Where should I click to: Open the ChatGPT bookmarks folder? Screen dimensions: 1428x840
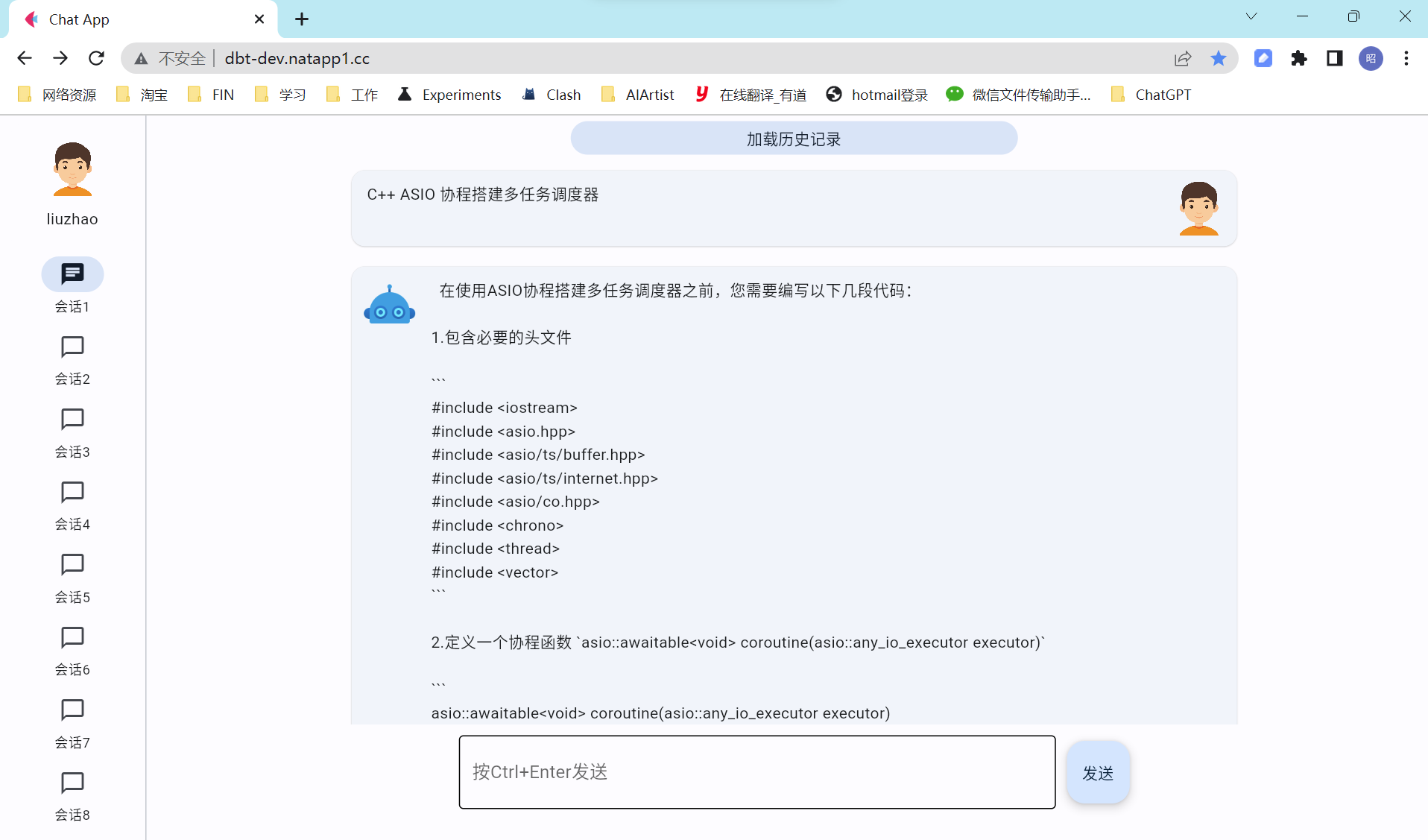coord(1151,95)
